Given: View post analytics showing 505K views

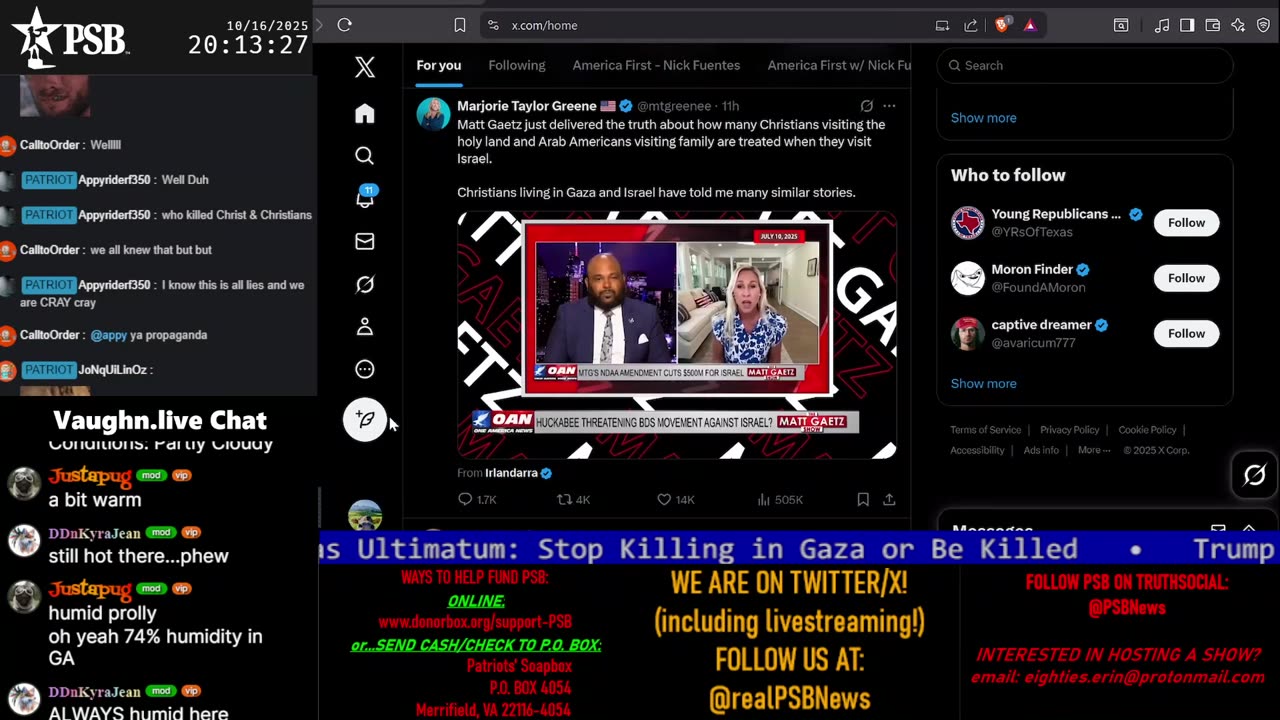Looking at the screenshot, I should pyautogui.click(x=780, y=499).
